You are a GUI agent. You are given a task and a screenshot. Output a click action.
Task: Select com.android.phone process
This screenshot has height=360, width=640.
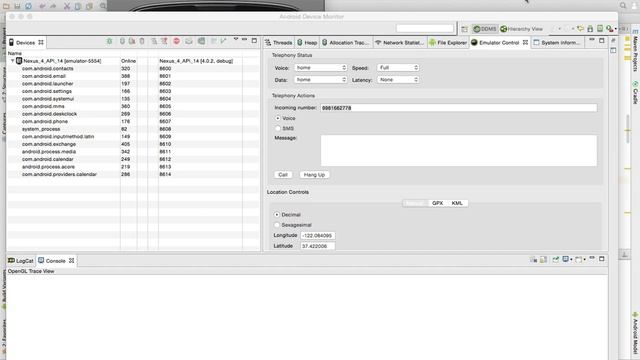click(133, 121)
